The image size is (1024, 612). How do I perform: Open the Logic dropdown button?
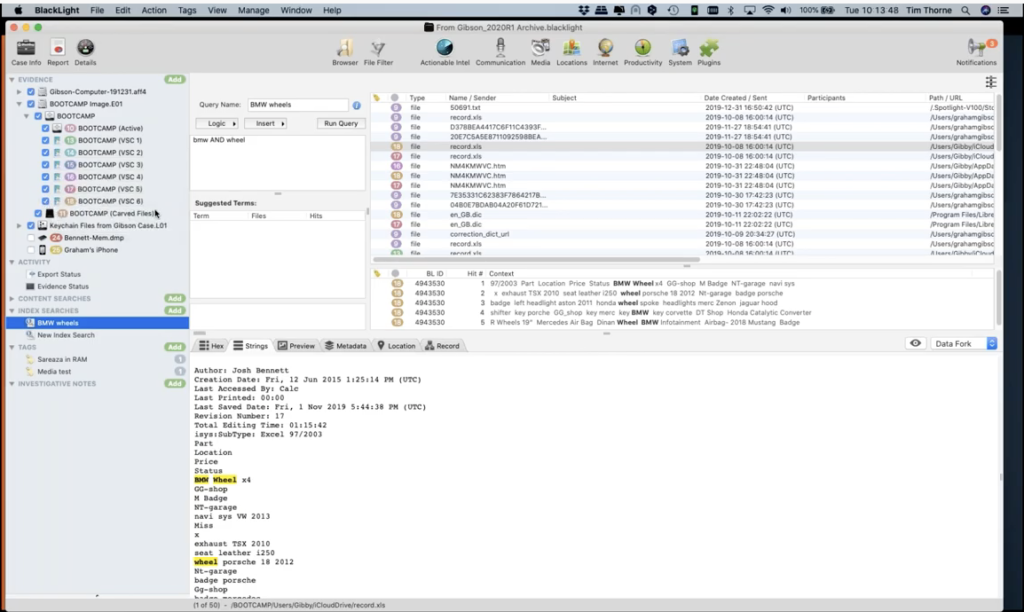pyautogui.click(x=217, y=123)
